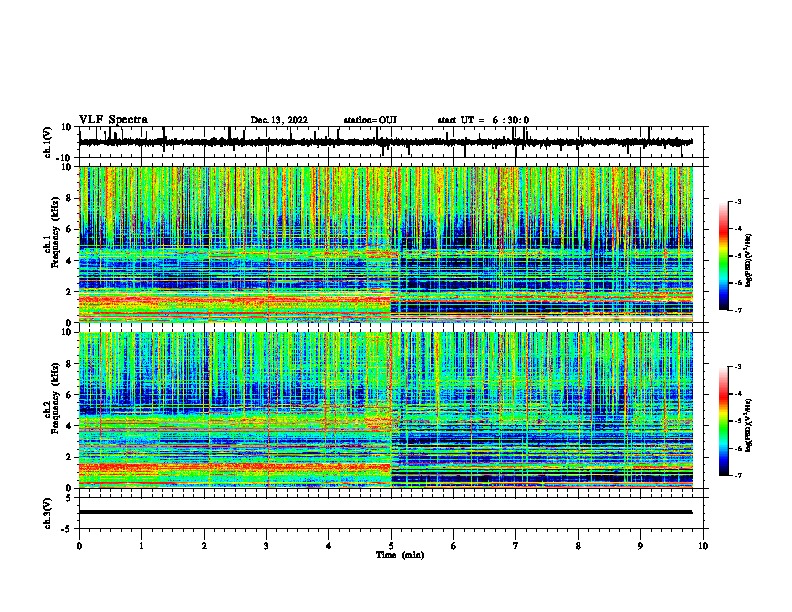Image resolution: width=792 pixels, height=612 pixels.
Task: Click the "start UT = 6:30:0" label
Action: (483, 120)
